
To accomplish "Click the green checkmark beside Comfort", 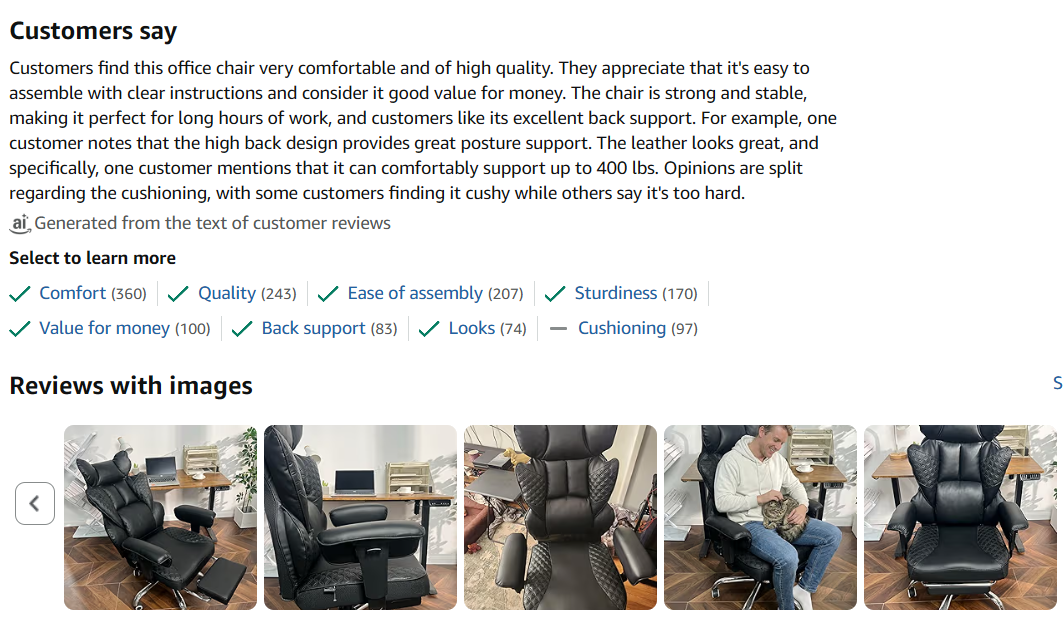I will tap(20, 293).
